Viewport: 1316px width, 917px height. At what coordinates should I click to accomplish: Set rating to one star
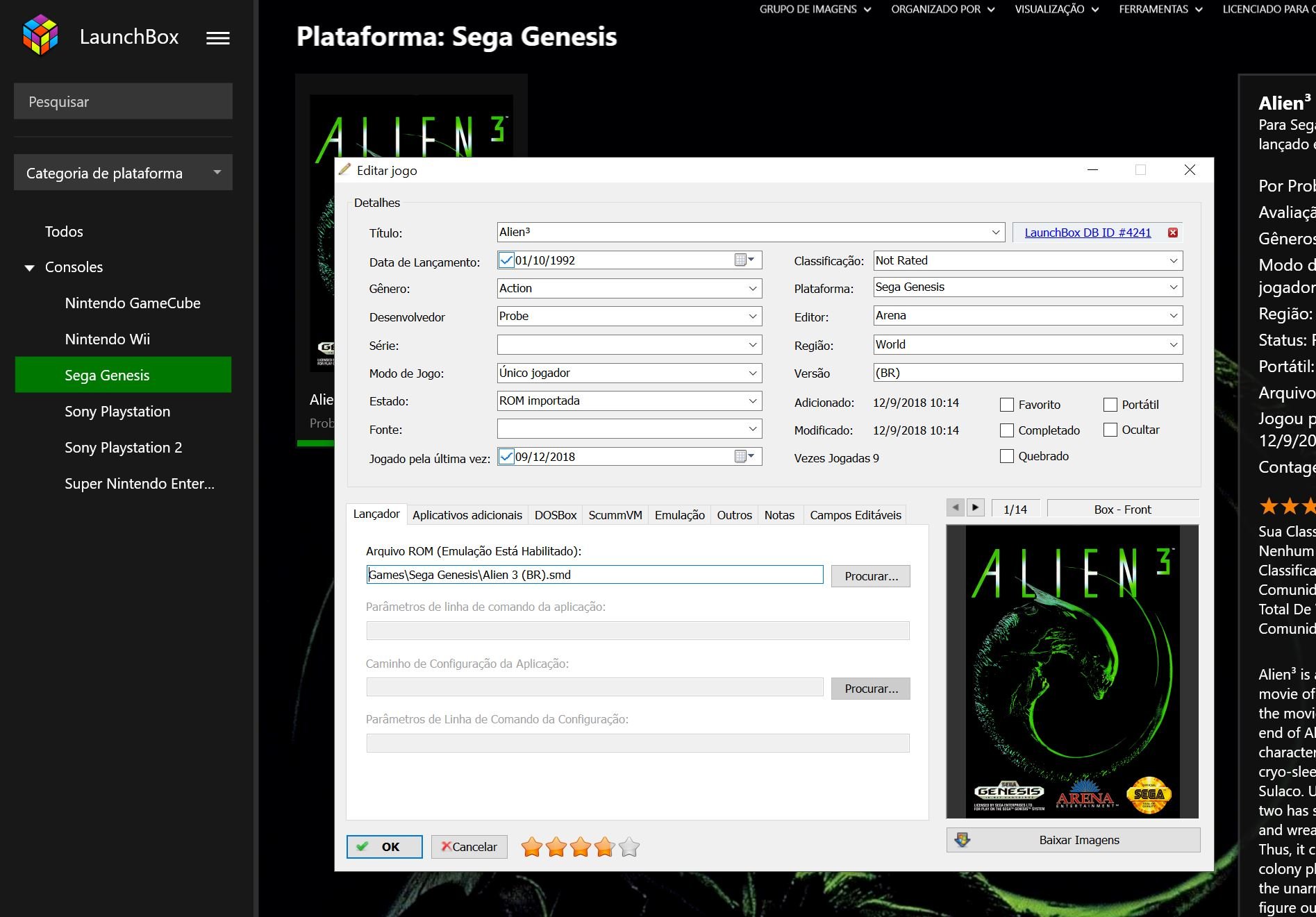coord(532,847)
